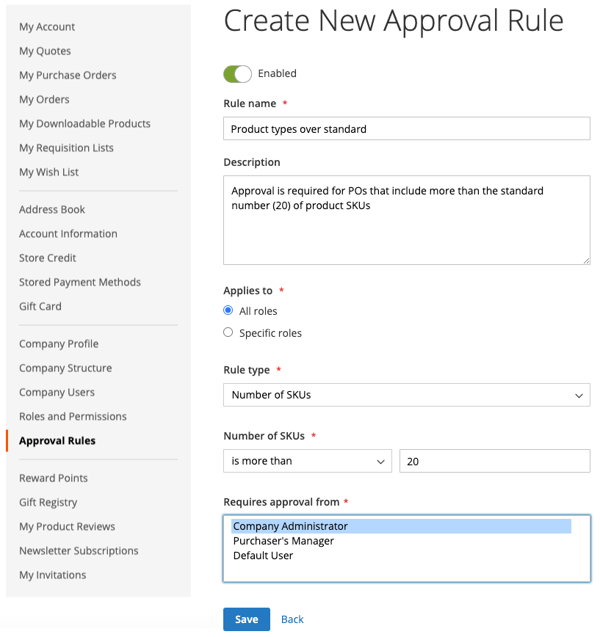Navigate to My Requisition Lists
Screen dimensions: 600x637
tap(66, 148)
